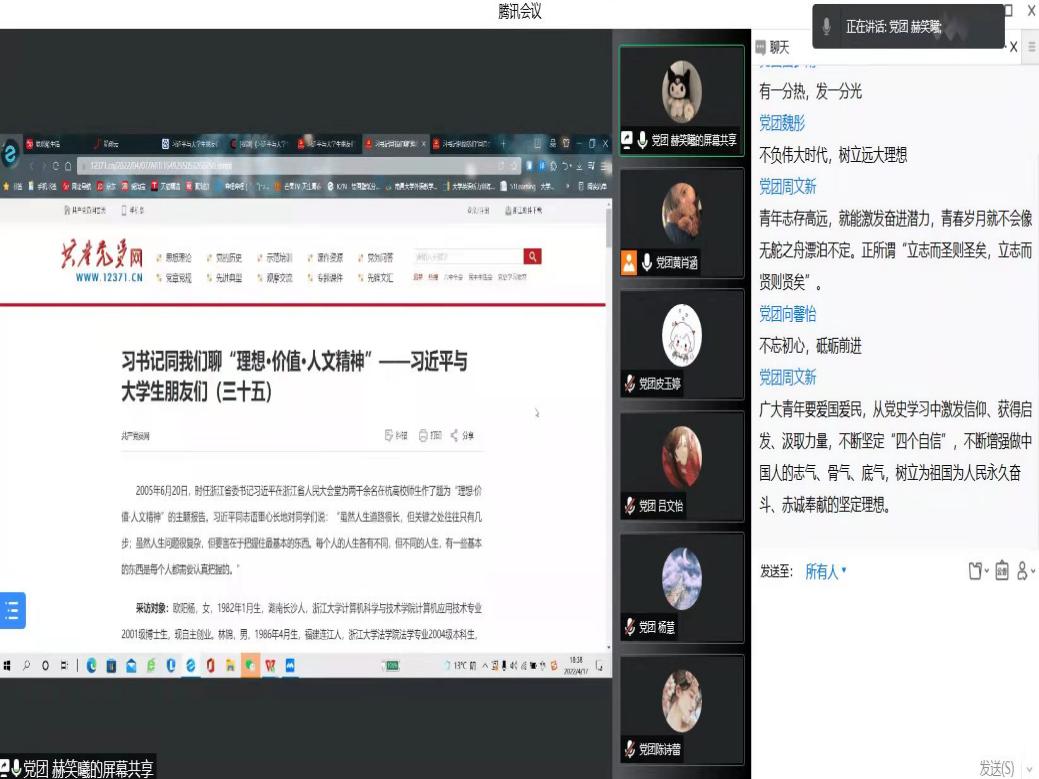
Task: Open 先锋文汇 in the site navigation
Action: [380, 278]
